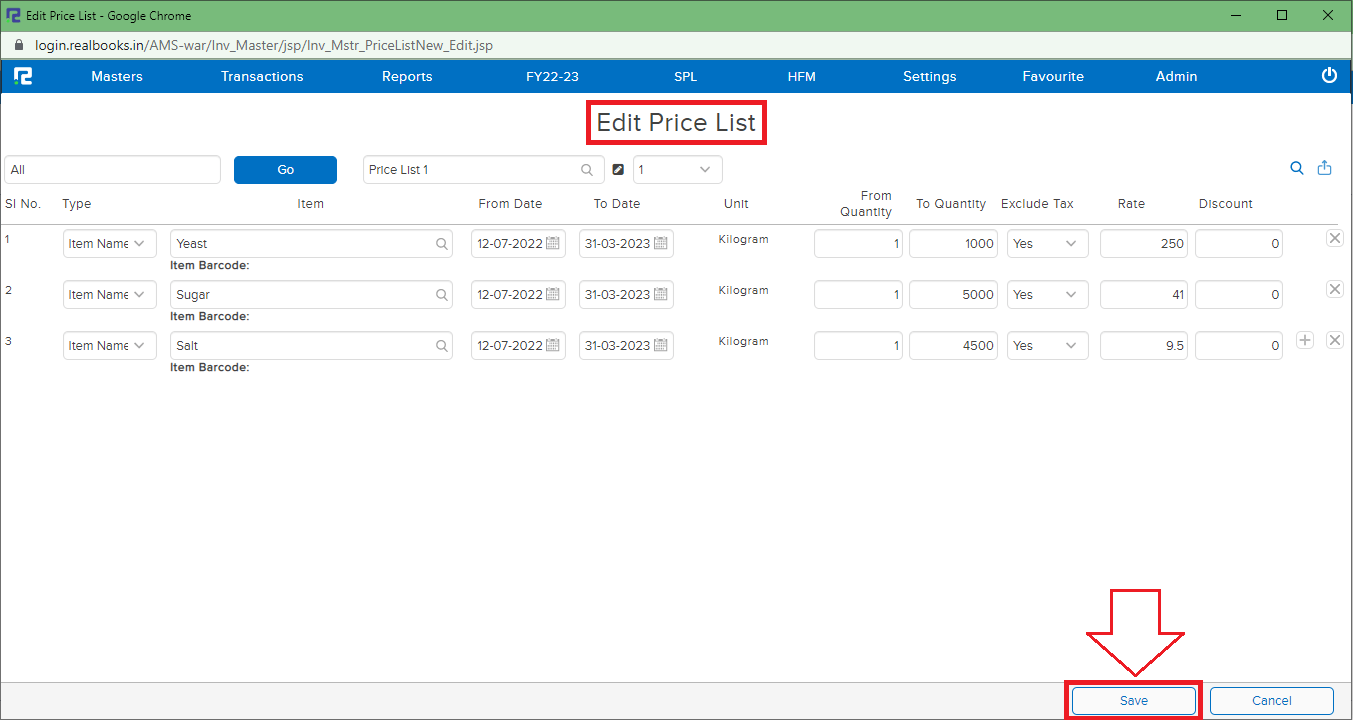The height and width of the screenshot is (720, 1353).
Task: Click the RealBooks logo icon
Action: tap(23, 76)
